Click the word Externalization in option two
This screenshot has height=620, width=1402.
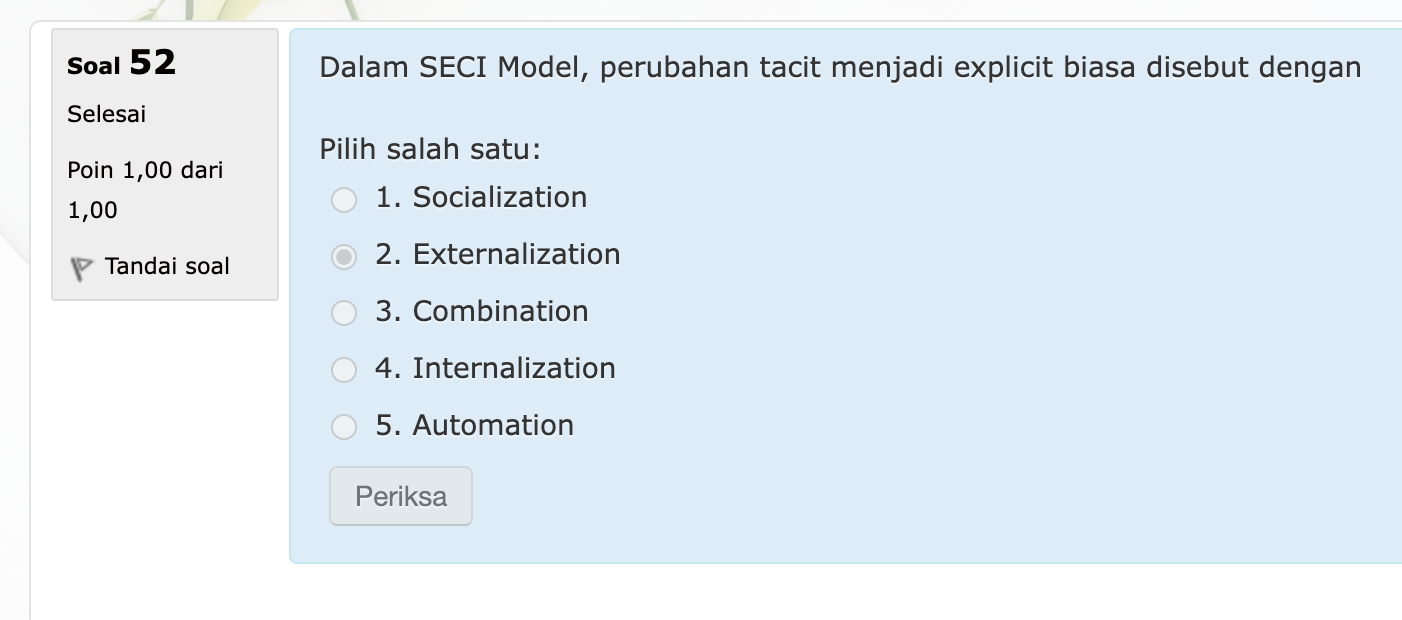coord(517,254)
